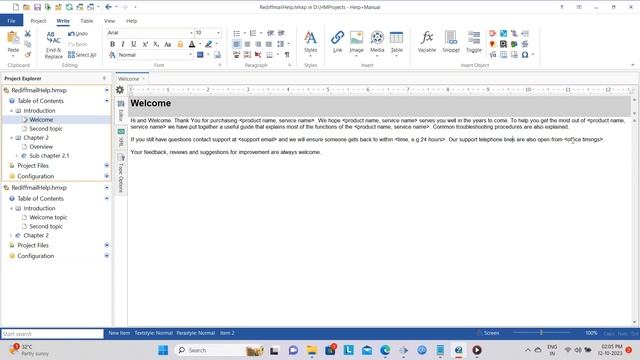Click Select All in Editing group
640x360 pixels.
click(82, 55)
